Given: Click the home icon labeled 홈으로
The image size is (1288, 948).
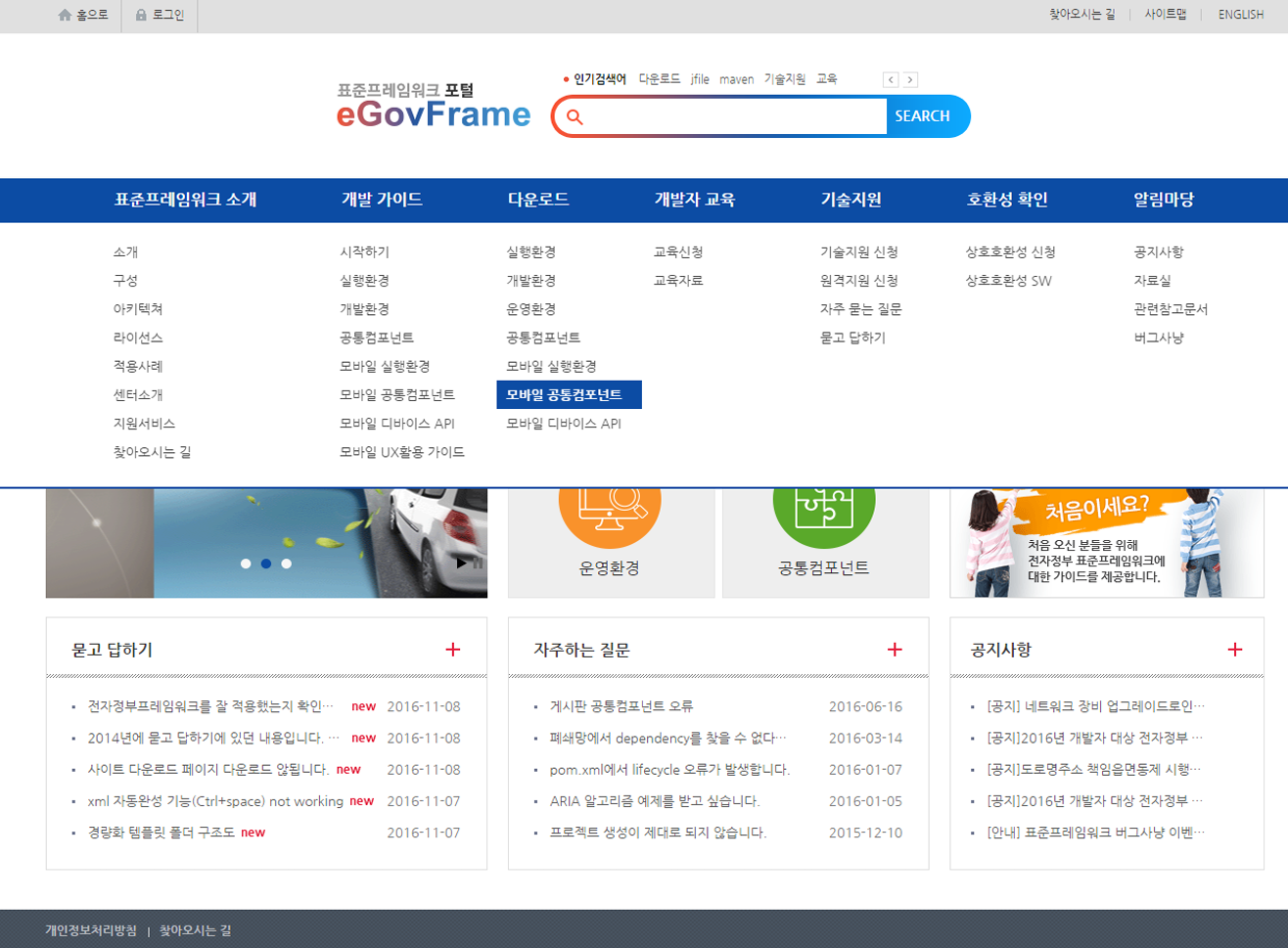Looking at the screenshot, I should (x=65, y=15).
